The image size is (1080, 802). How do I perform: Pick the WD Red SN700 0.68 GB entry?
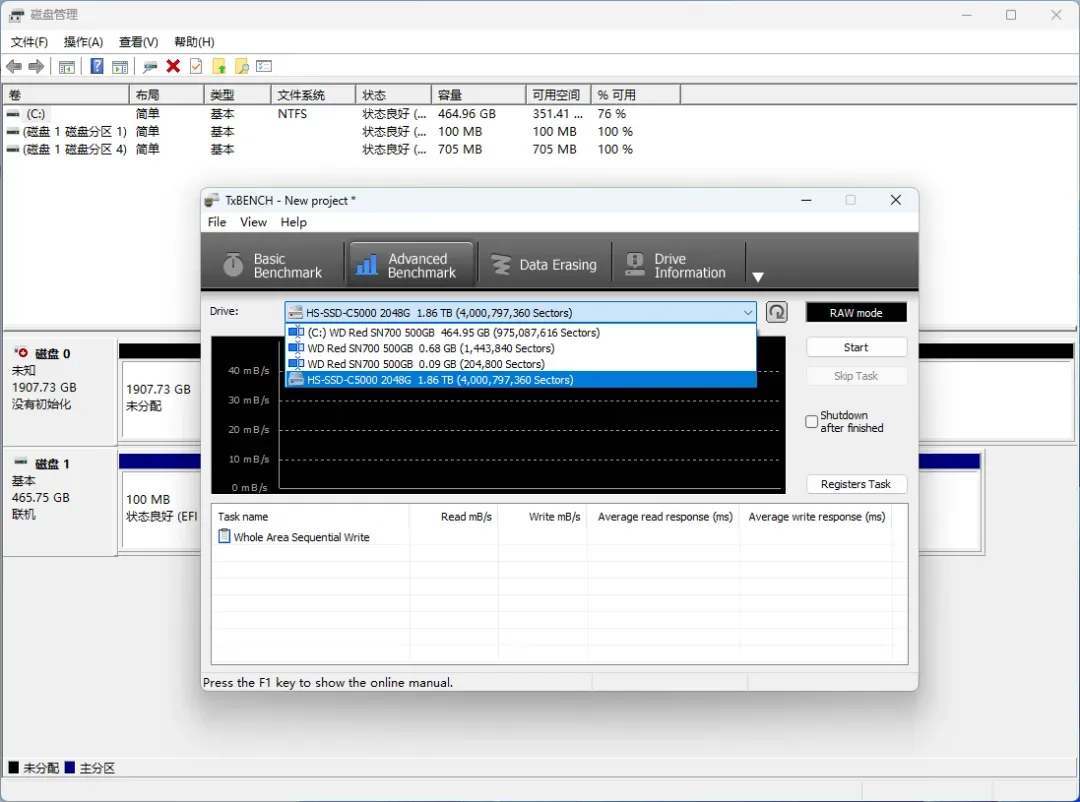tap(430, 348)
